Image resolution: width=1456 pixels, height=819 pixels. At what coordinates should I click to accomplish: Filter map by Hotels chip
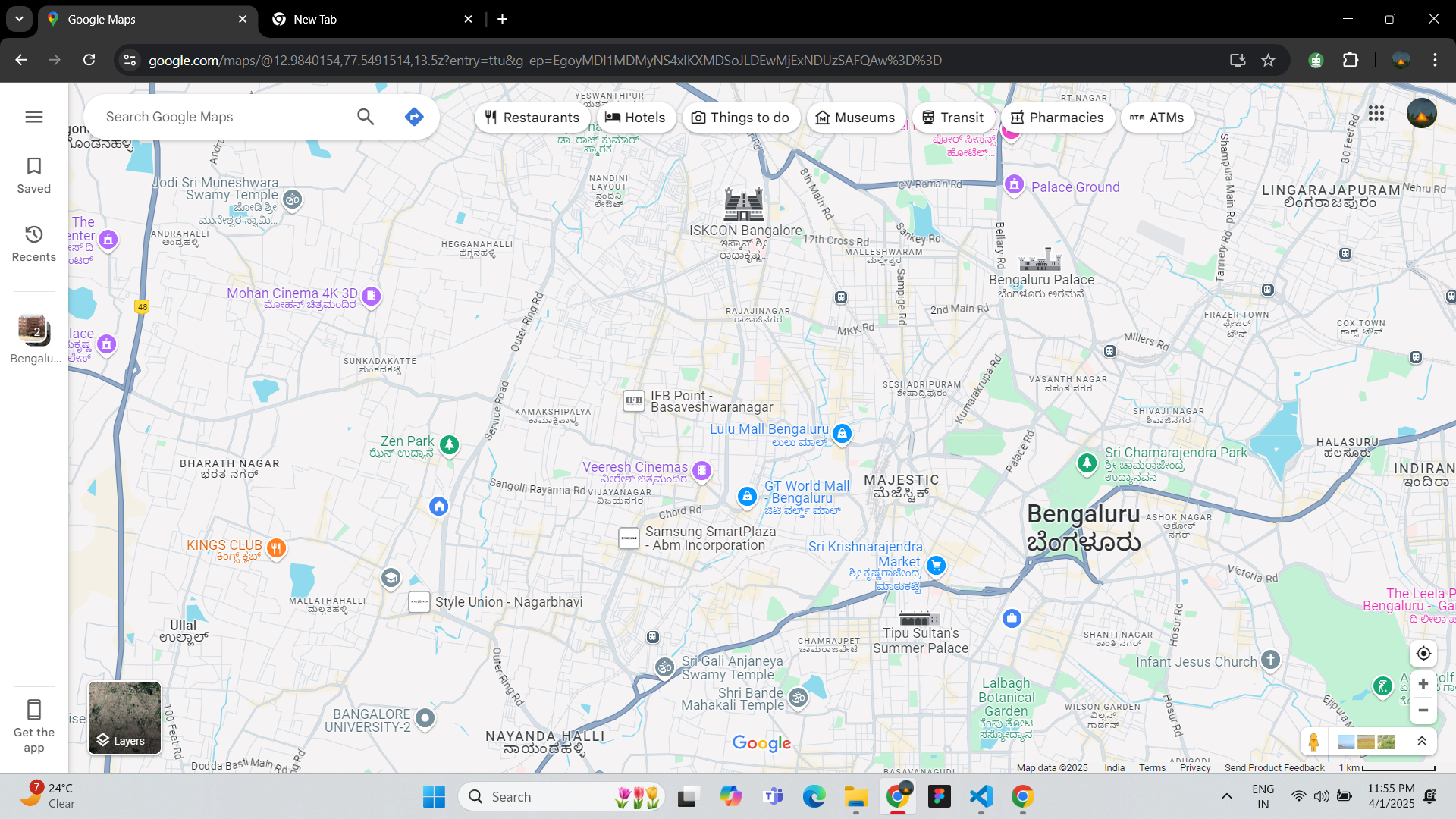coord(635,118)
